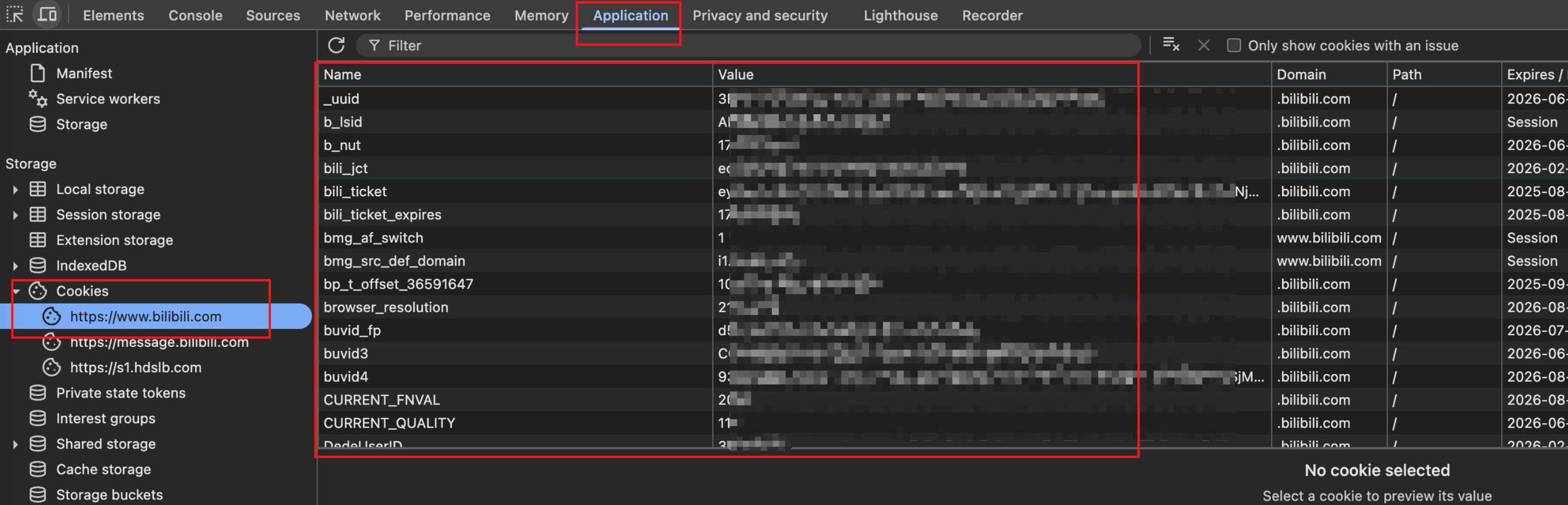1568x505 pixels.
Task: Click the Cookies cookie icon
Action: point(38,291)
